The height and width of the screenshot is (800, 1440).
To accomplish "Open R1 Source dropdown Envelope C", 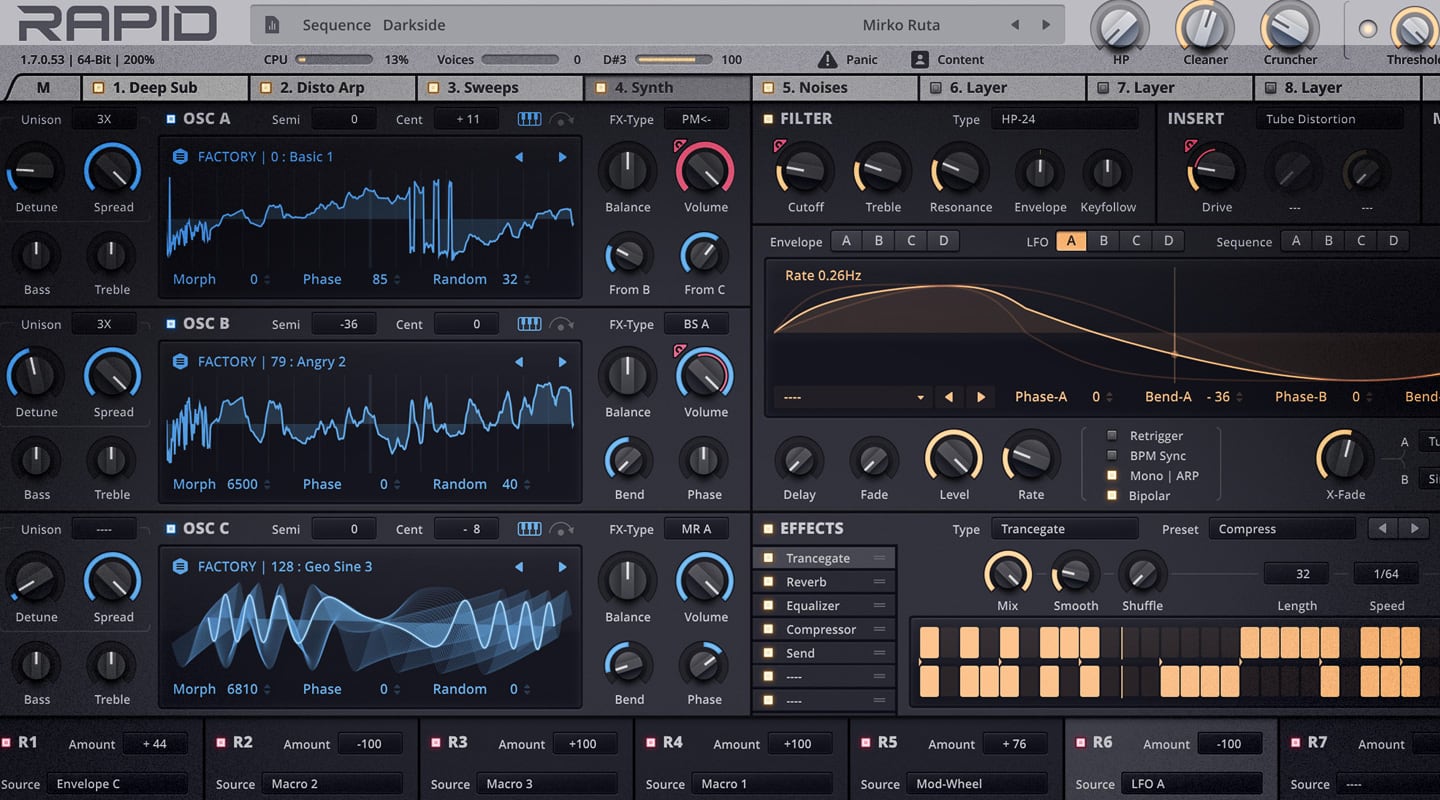I will (x=117, y=784).
